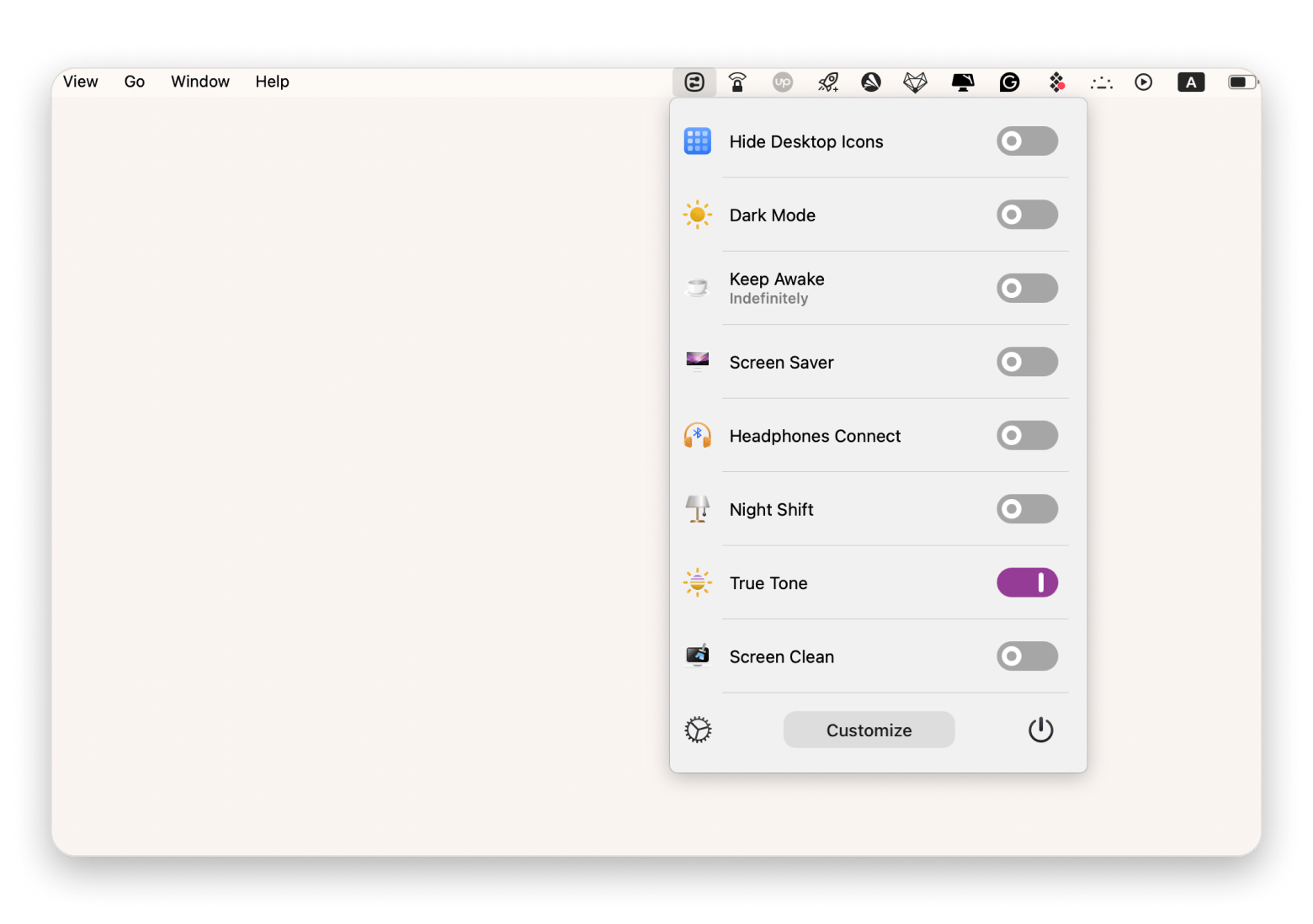
Task: Click the circular play menu bar icon
Action: [x=1144, y=82]
